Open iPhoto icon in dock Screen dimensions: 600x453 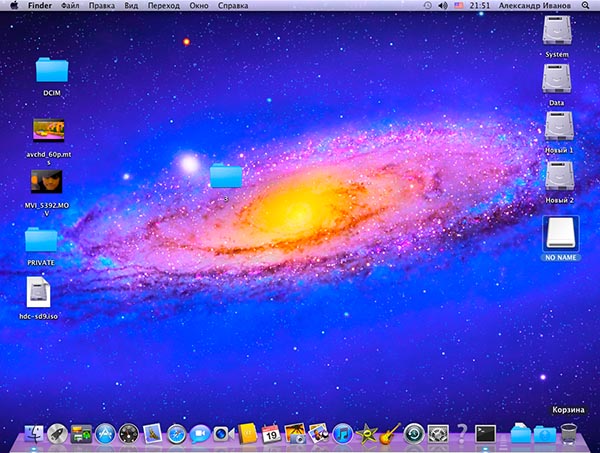(x=319, y=434)
